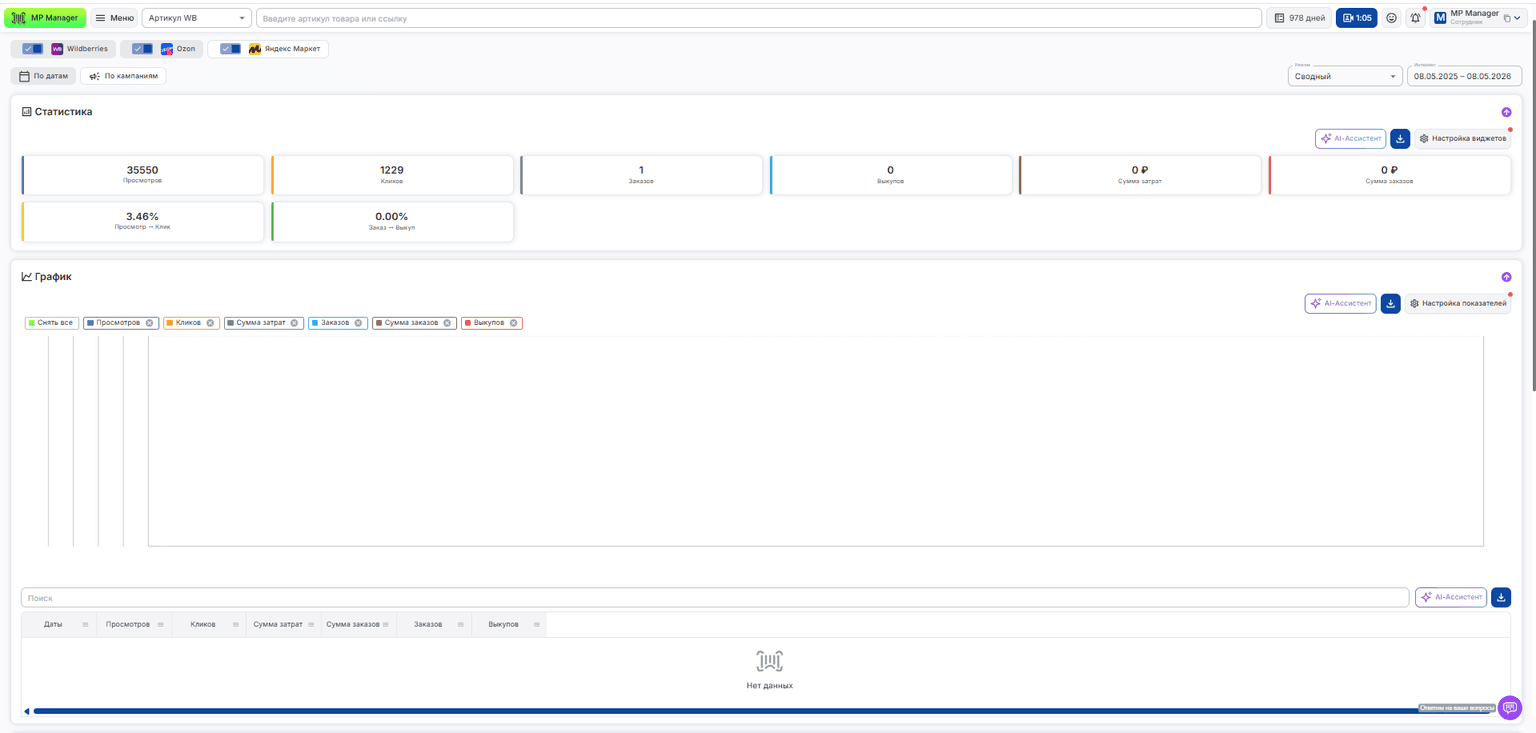
Task: Open the video tutorial 1:05 button
Action: pyautogui.click(x=1357, y=18)
